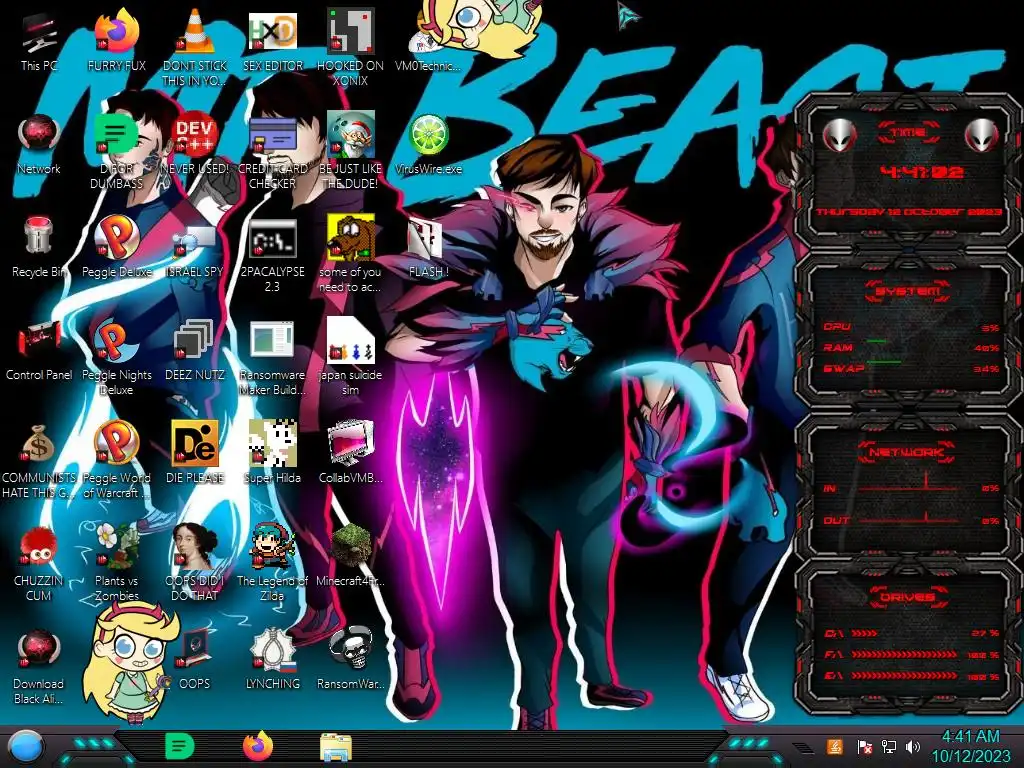Open the taskbar clock showing 4:41 AM
Screen dimensions: 1024x768
(970, 746)
